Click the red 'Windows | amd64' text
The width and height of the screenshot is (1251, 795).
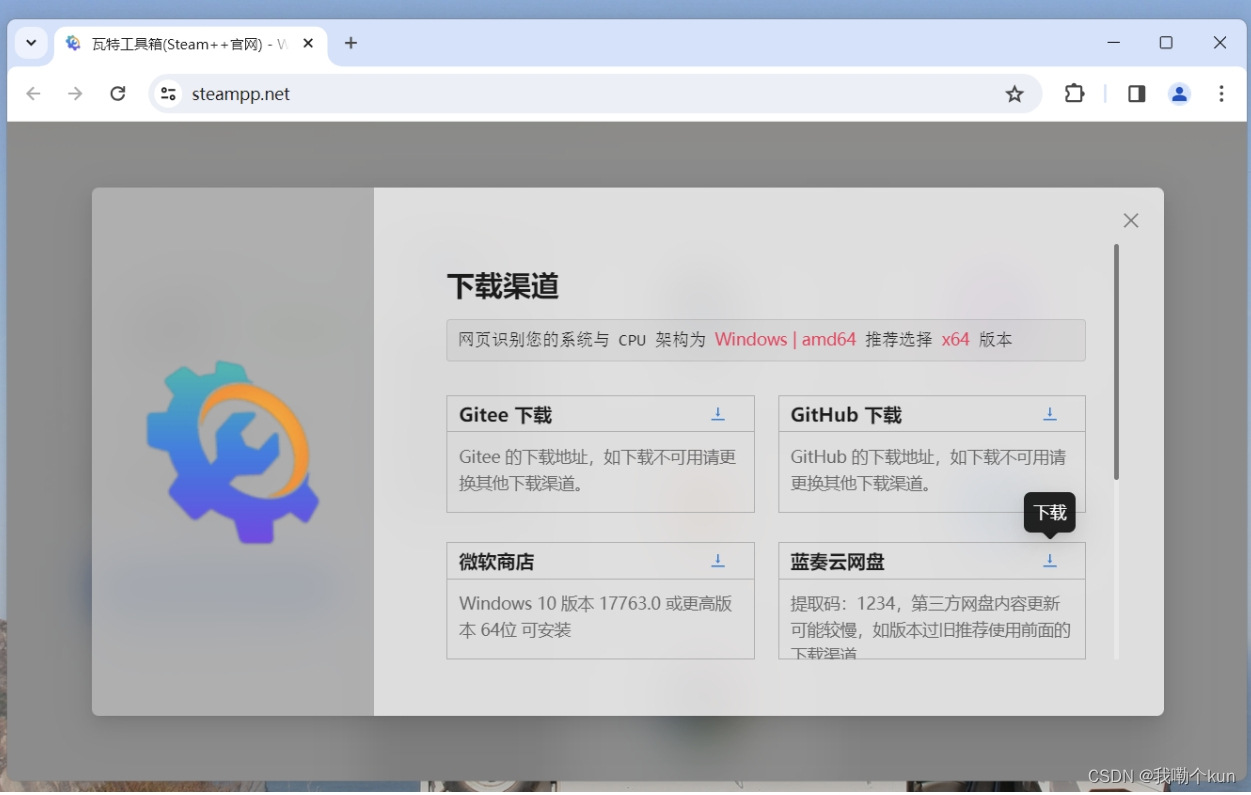coord(785,339)
